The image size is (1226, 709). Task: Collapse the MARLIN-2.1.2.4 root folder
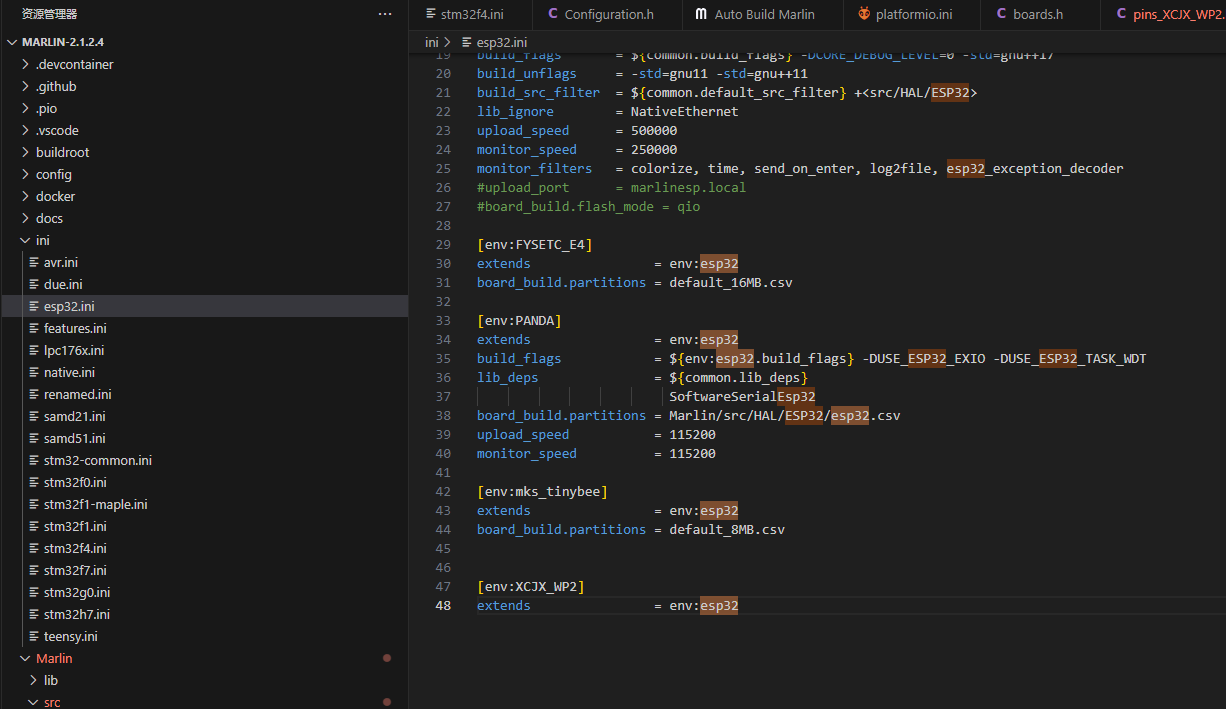(x=204, y=42)
